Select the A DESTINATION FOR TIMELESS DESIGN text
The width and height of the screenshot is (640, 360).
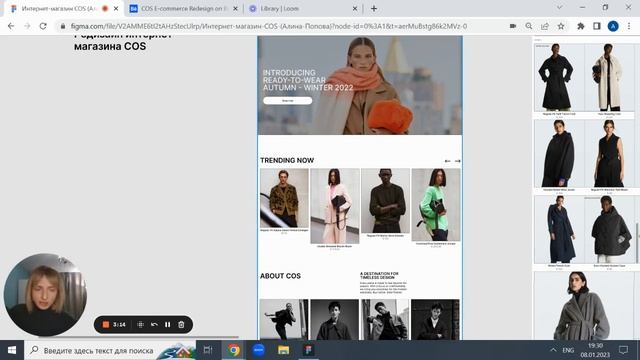pos(379,276)
